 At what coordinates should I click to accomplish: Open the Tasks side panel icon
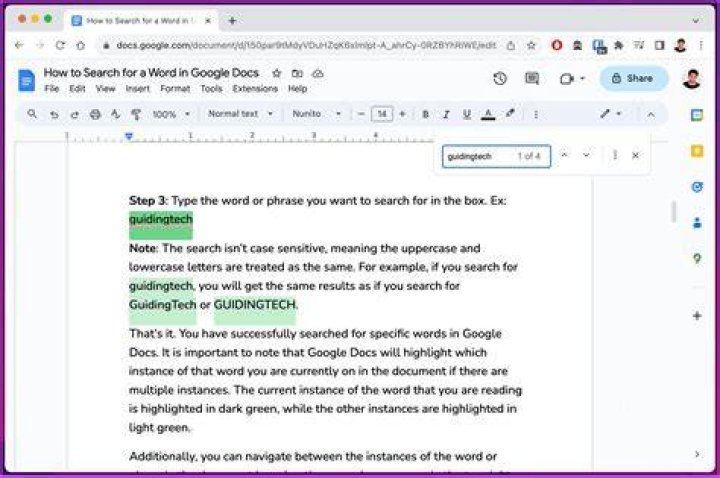(x=697, y=187)
